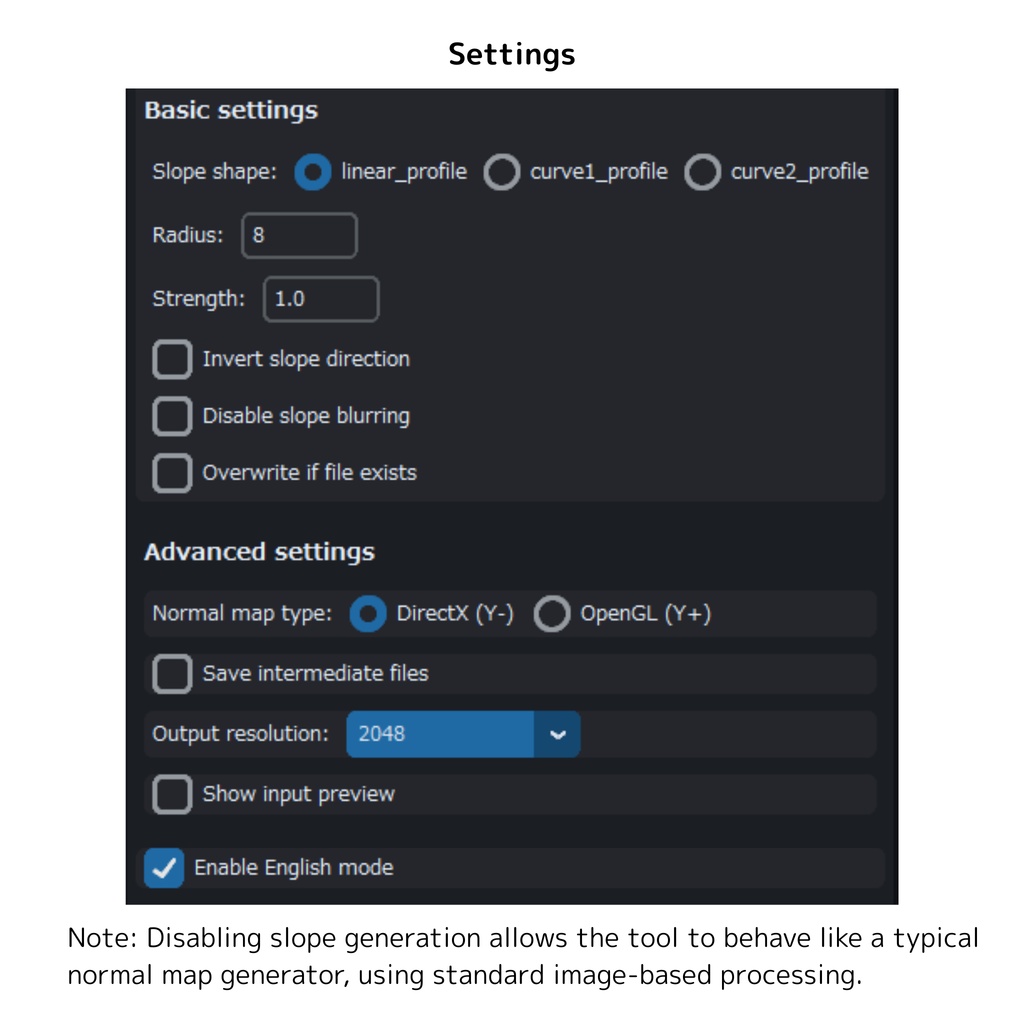Click the Basic settings section header
This screenshot has width=1024, height=1024.
click(231, 111)
